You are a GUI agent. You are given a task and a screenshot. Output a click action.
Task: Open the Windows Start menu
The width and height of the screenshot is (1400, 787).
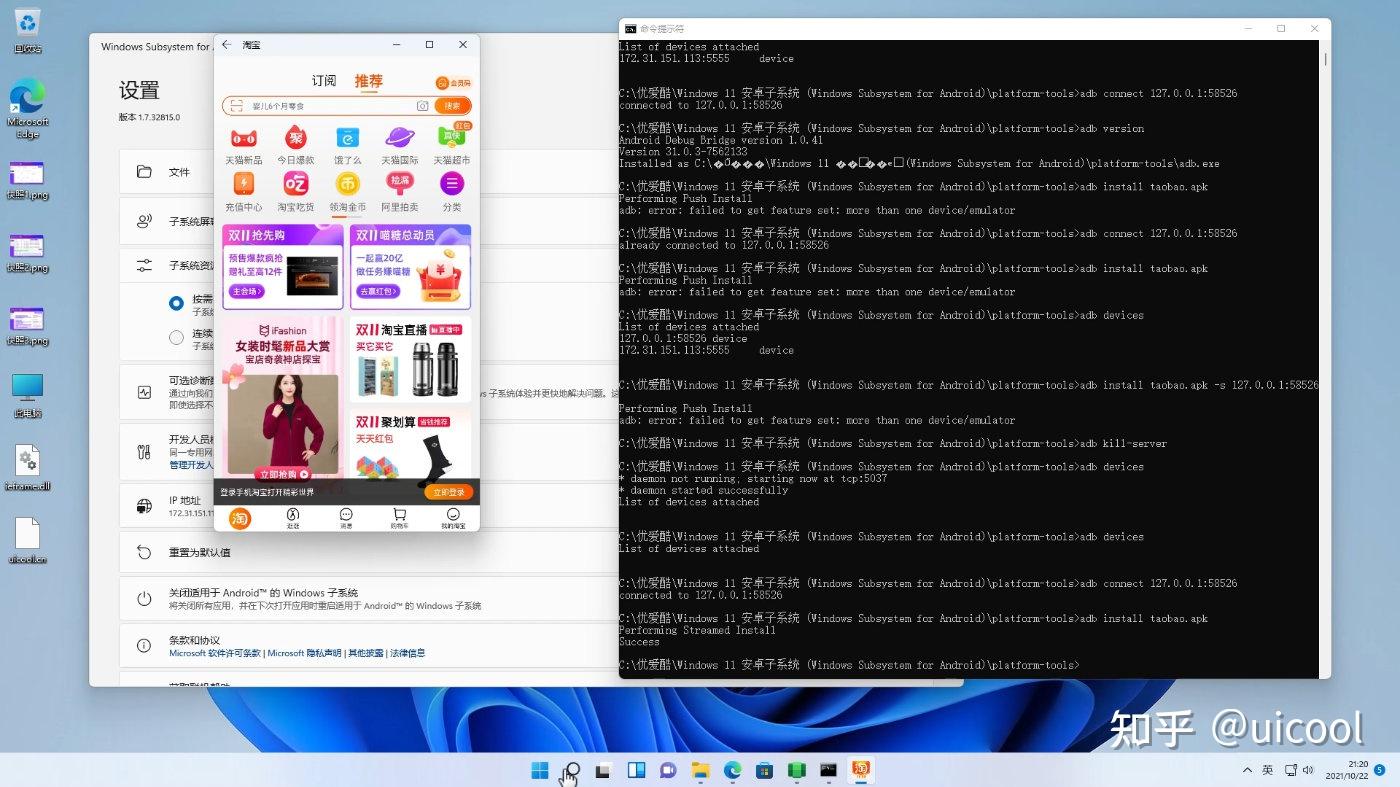click(540, 770)
